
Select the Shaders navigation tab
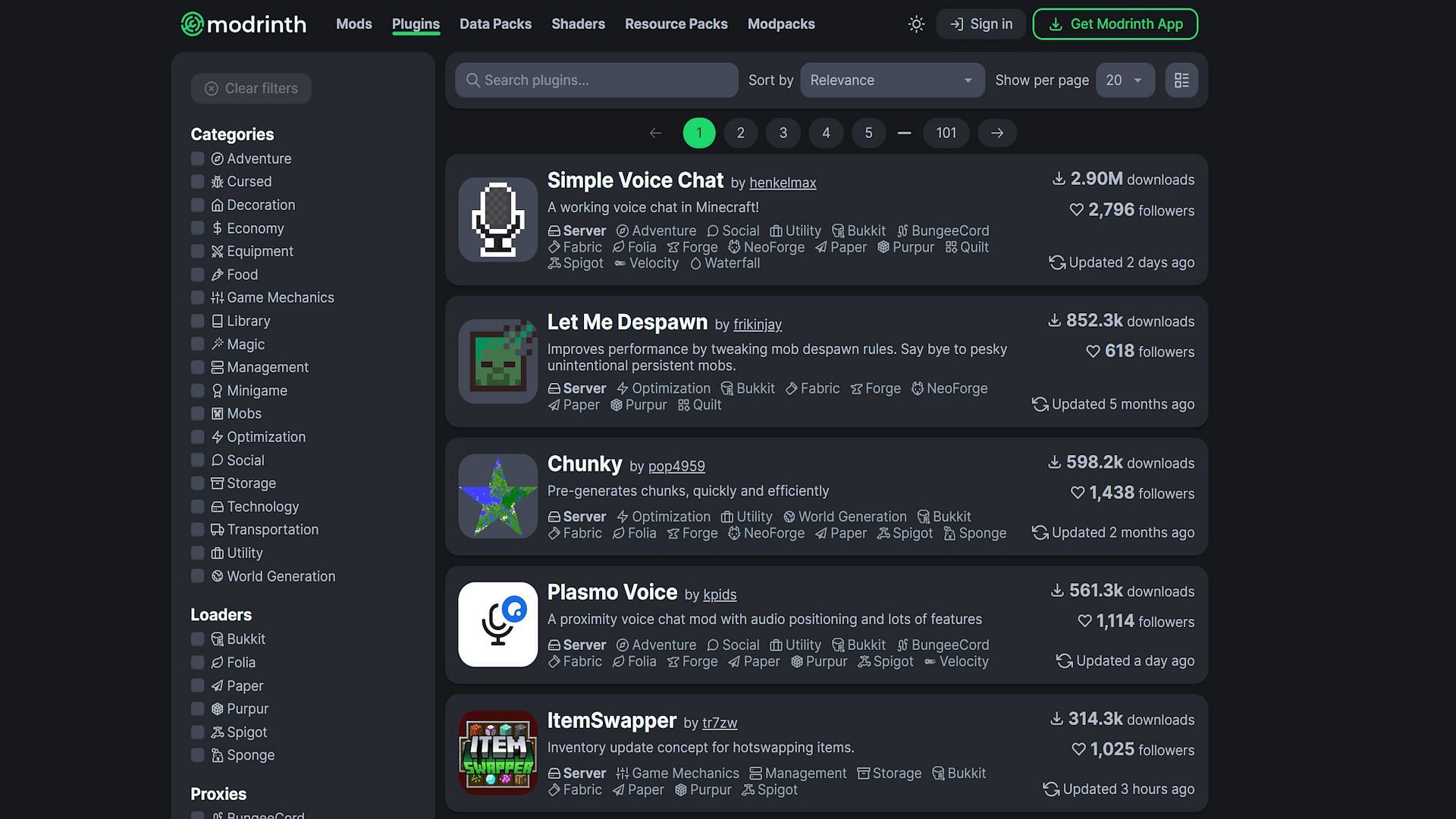coord(578,24)
